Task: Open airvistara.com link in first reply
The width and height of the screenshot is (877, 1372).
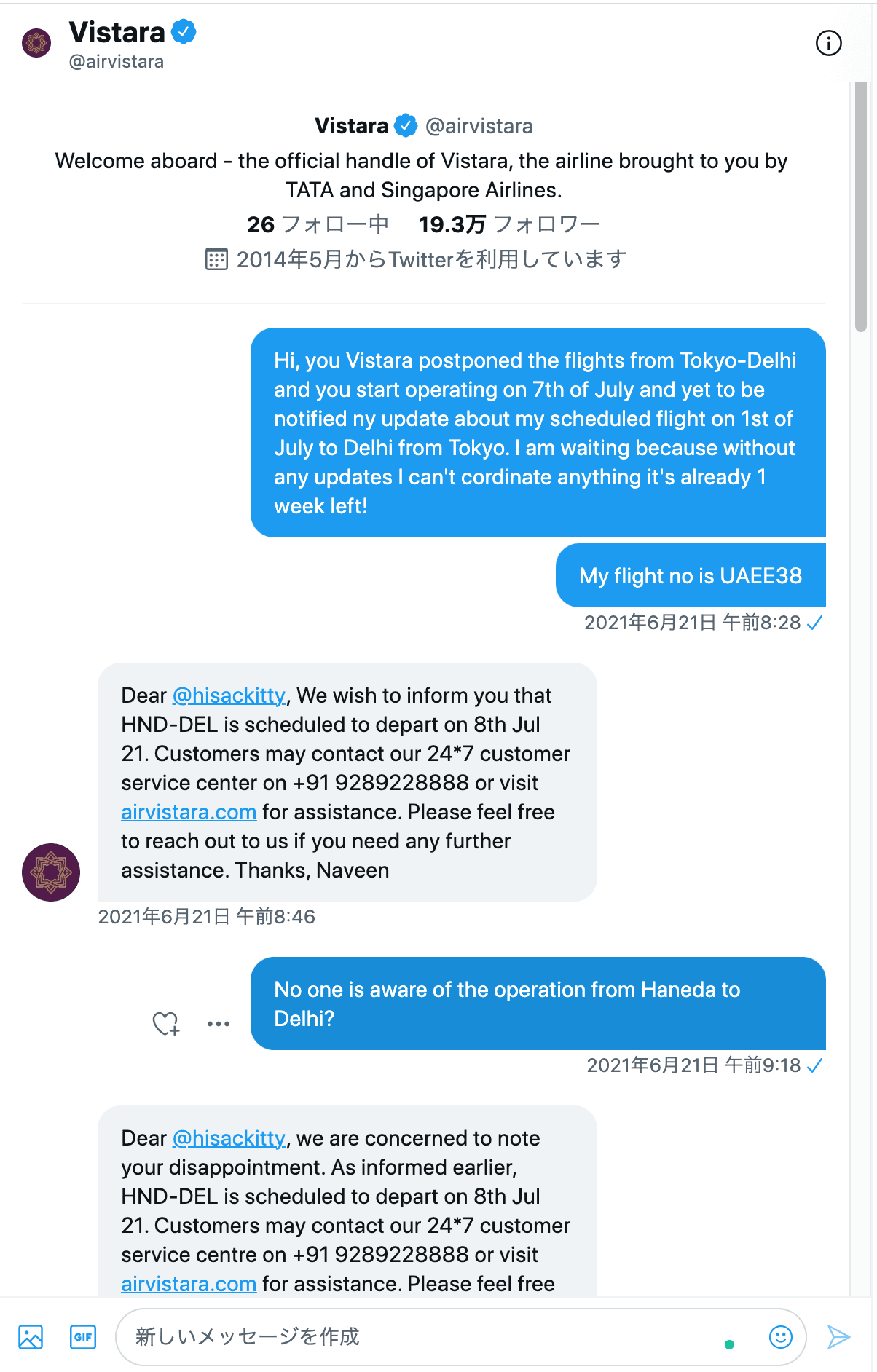Action: (189, 812)
